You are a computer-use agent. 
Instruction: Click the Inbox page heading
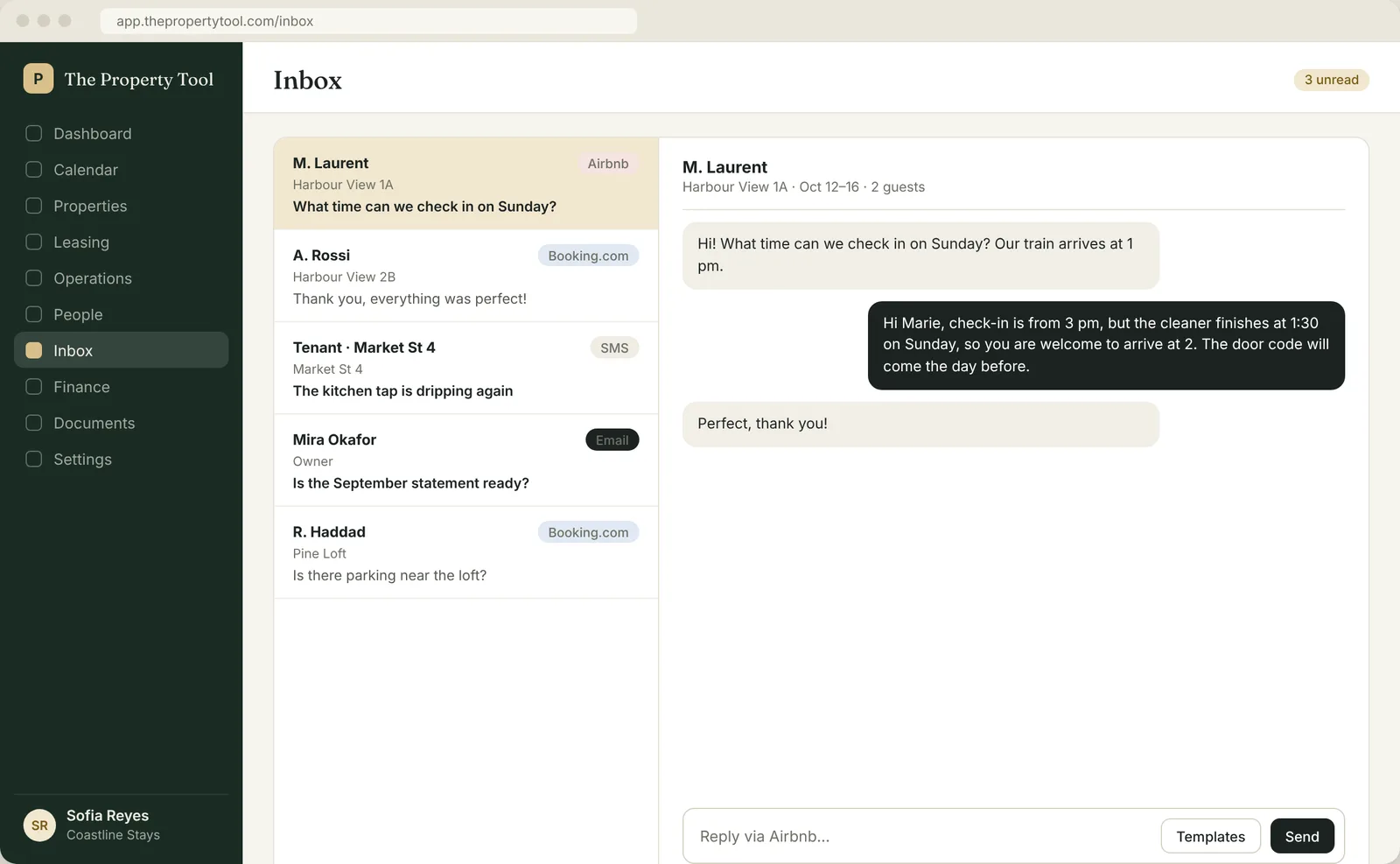[x=307, y=80]
